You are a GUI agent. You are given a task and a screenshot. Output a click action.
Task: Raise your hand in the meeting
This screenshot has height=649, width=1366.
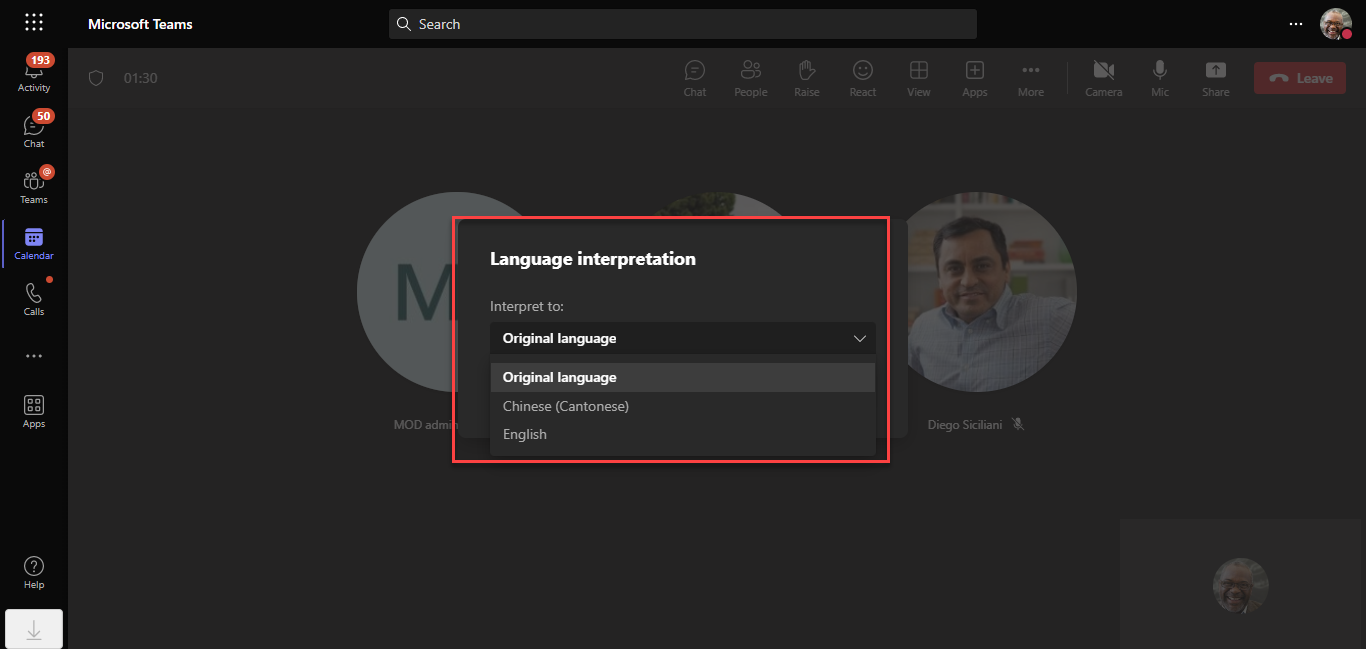[806, 77]
